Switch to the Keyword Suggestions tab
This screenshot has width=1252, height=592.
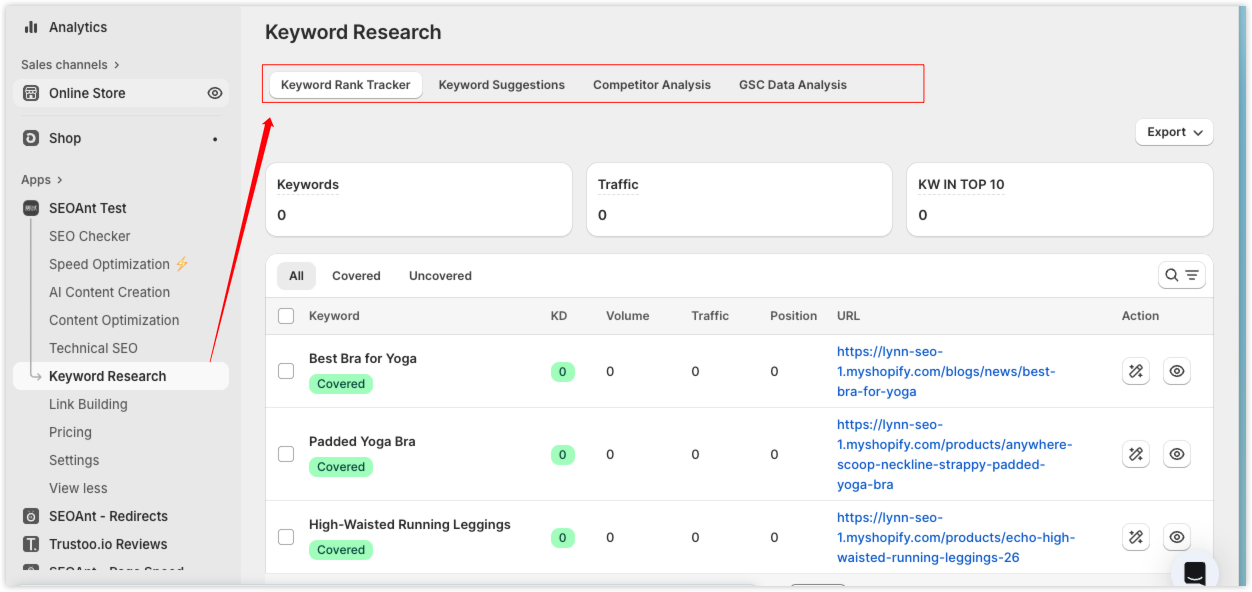[501, 85]
